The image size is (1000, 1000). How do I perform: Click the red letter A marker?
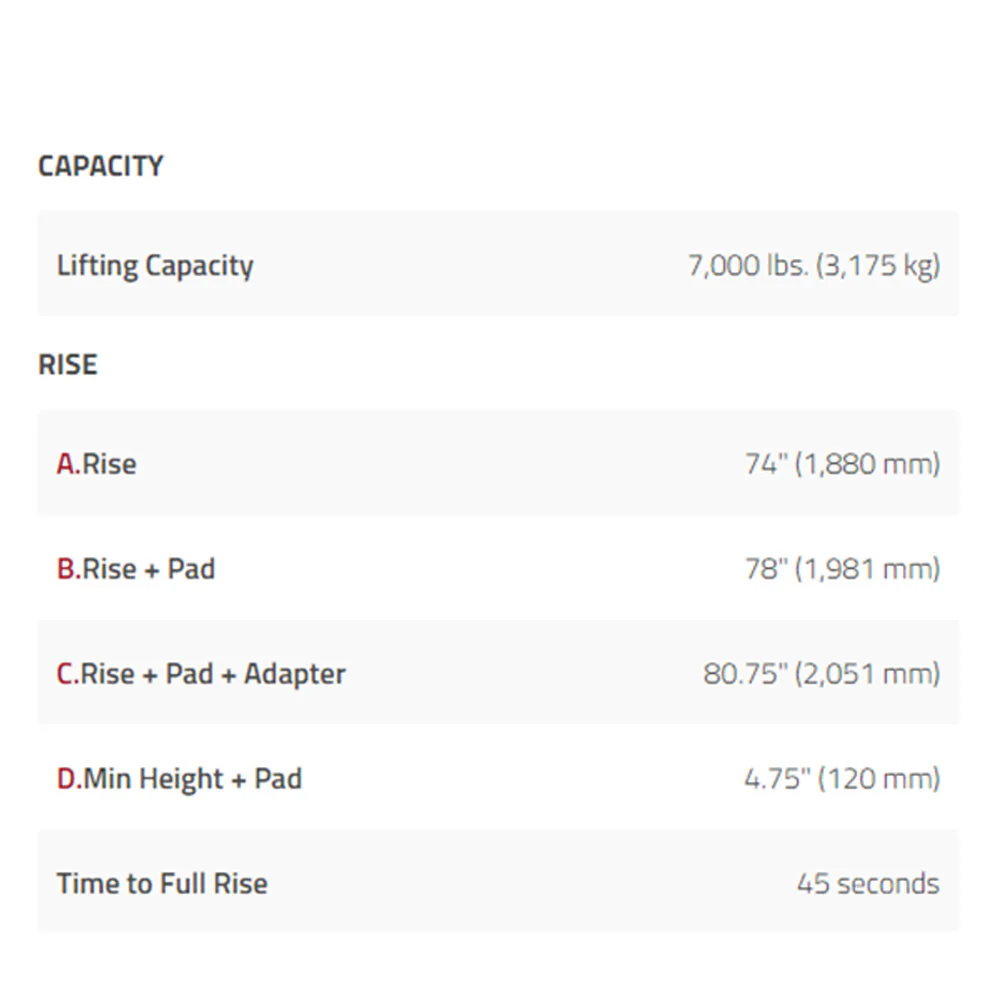(67, 464)
